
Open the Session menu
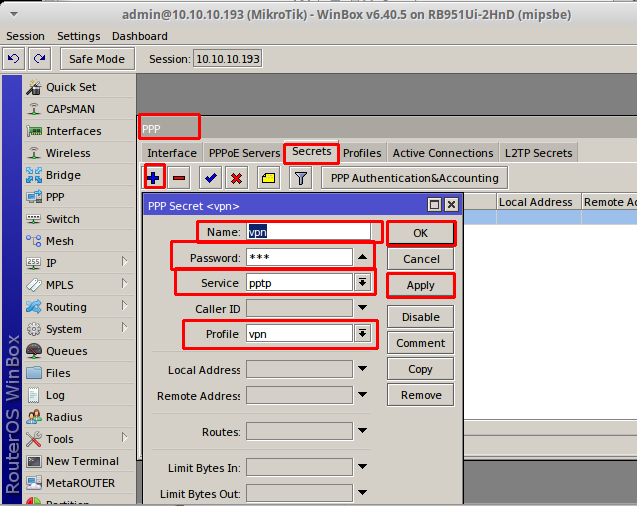pyautogui.click(x=25, y=36)
